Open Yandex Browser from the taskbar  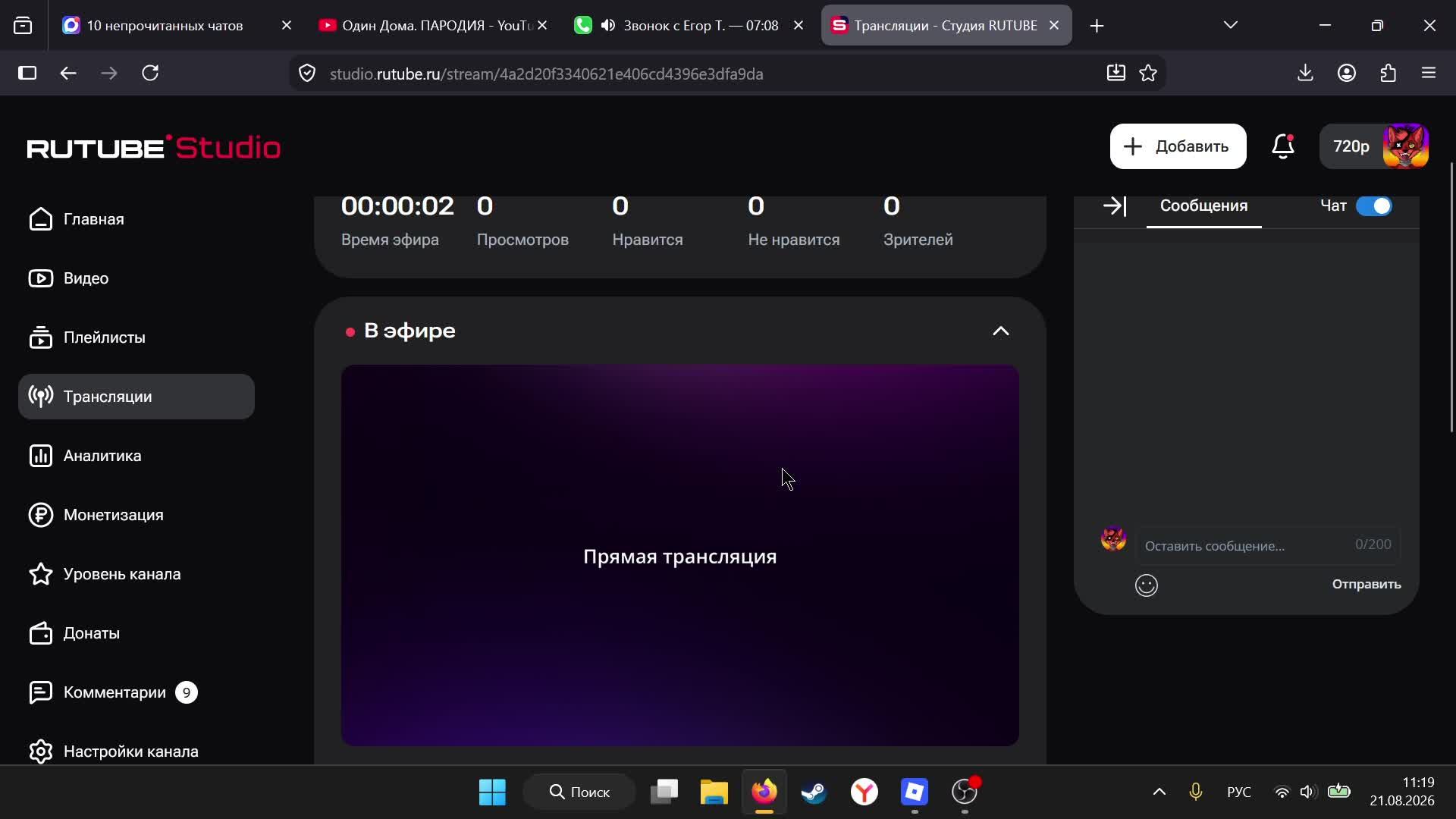click(864, 792)
